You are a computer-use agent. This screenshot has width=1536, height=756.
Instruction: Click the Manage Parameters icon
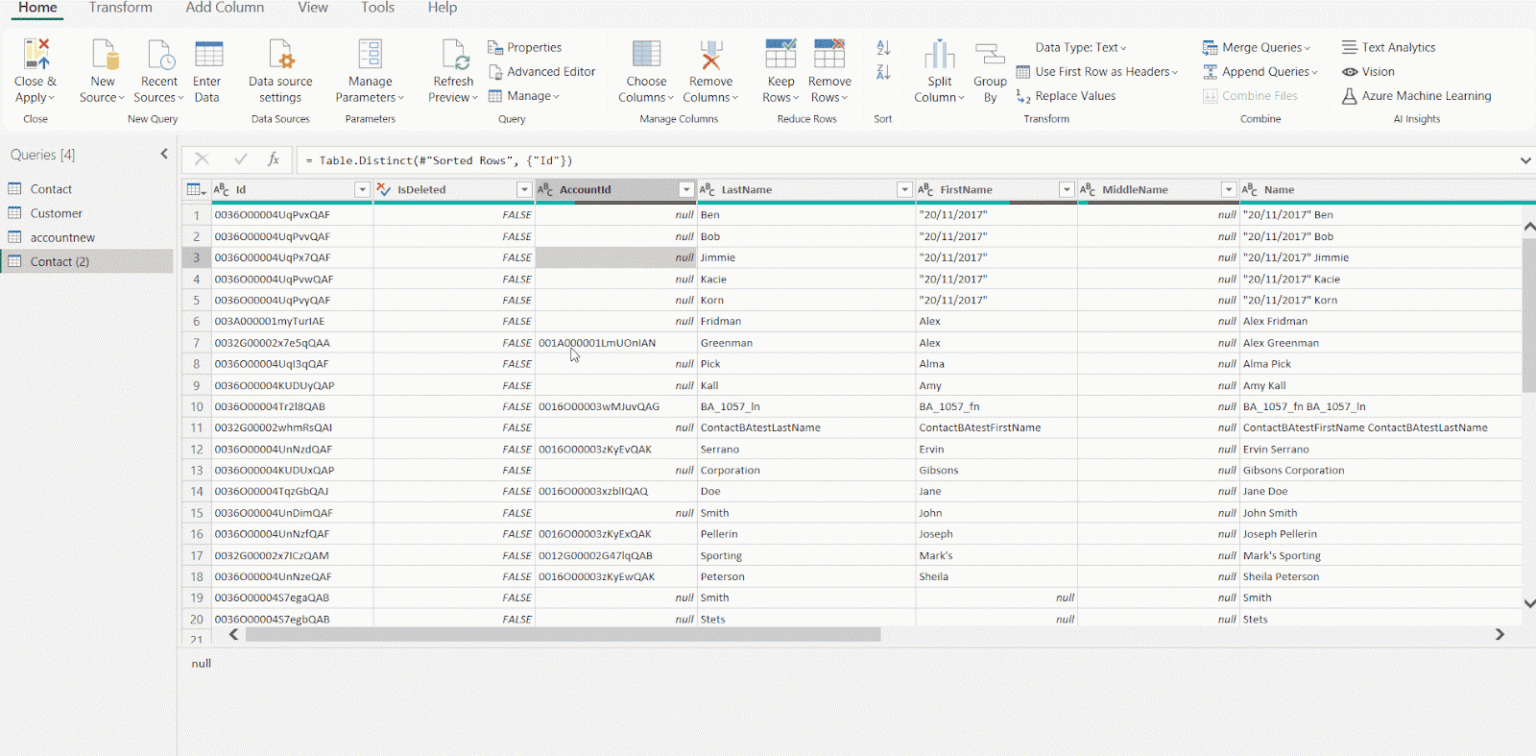(x=370, y=54)
